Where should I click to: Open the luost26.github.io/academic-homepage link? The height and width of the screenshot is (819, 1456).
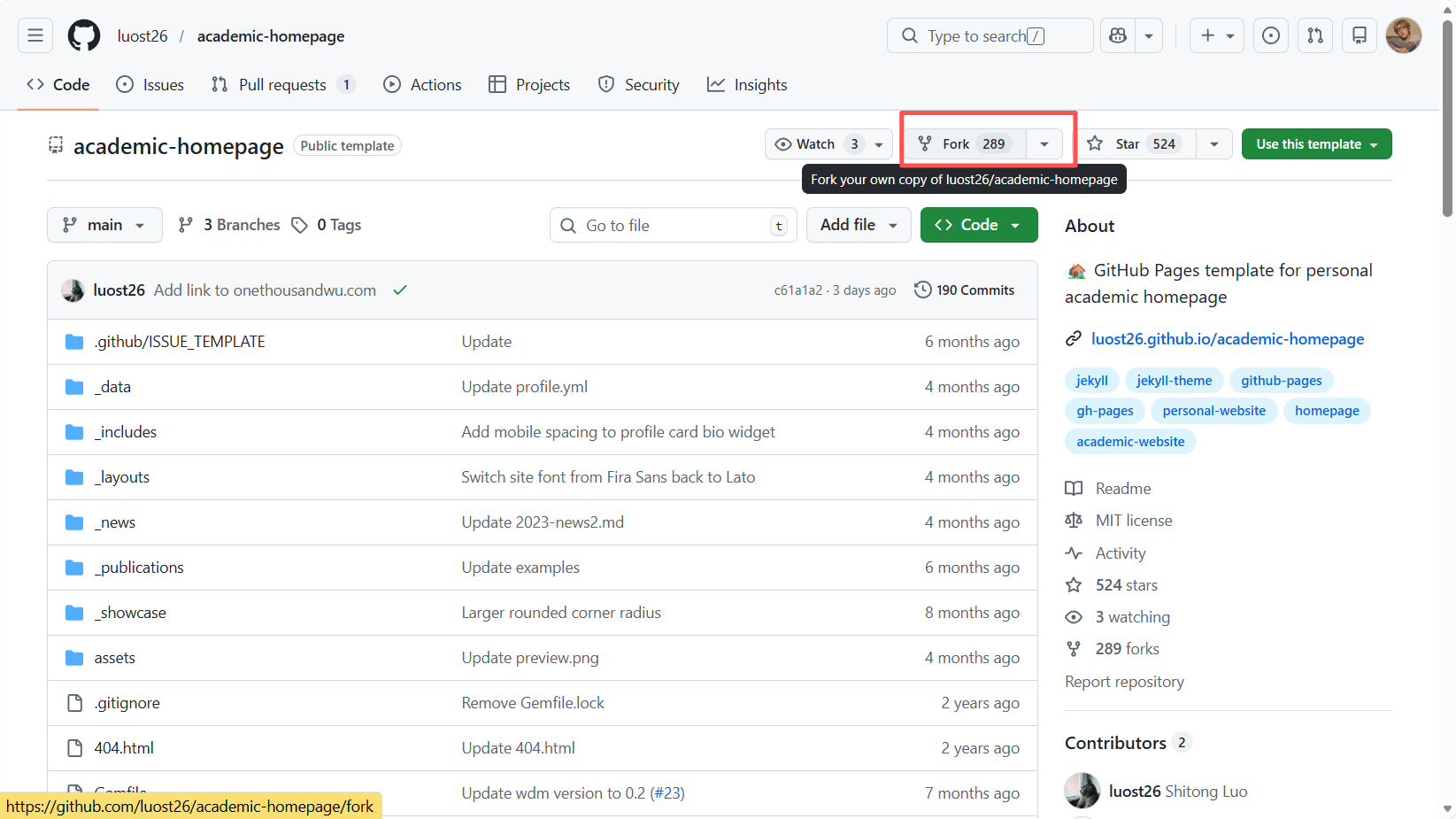coord(1227,339)
